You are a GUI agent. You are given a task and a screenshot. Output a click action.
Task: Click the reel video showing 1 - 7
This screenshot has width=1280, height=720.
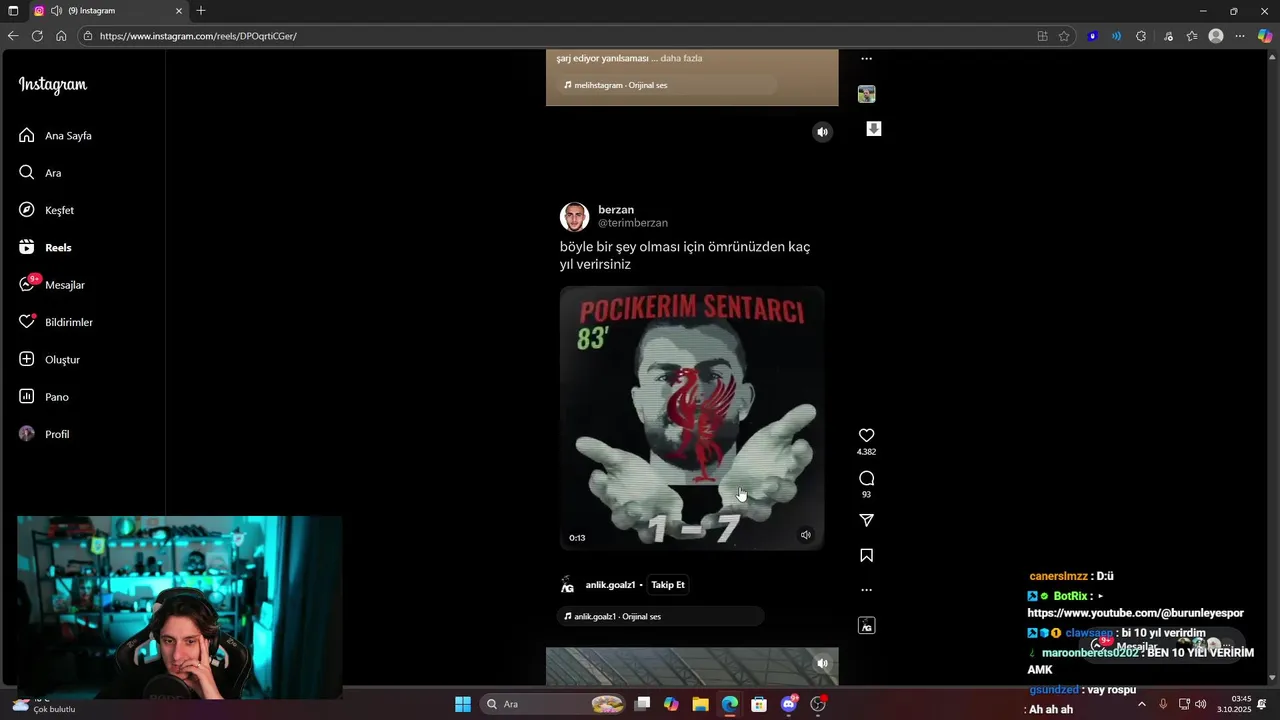[692, 418]
